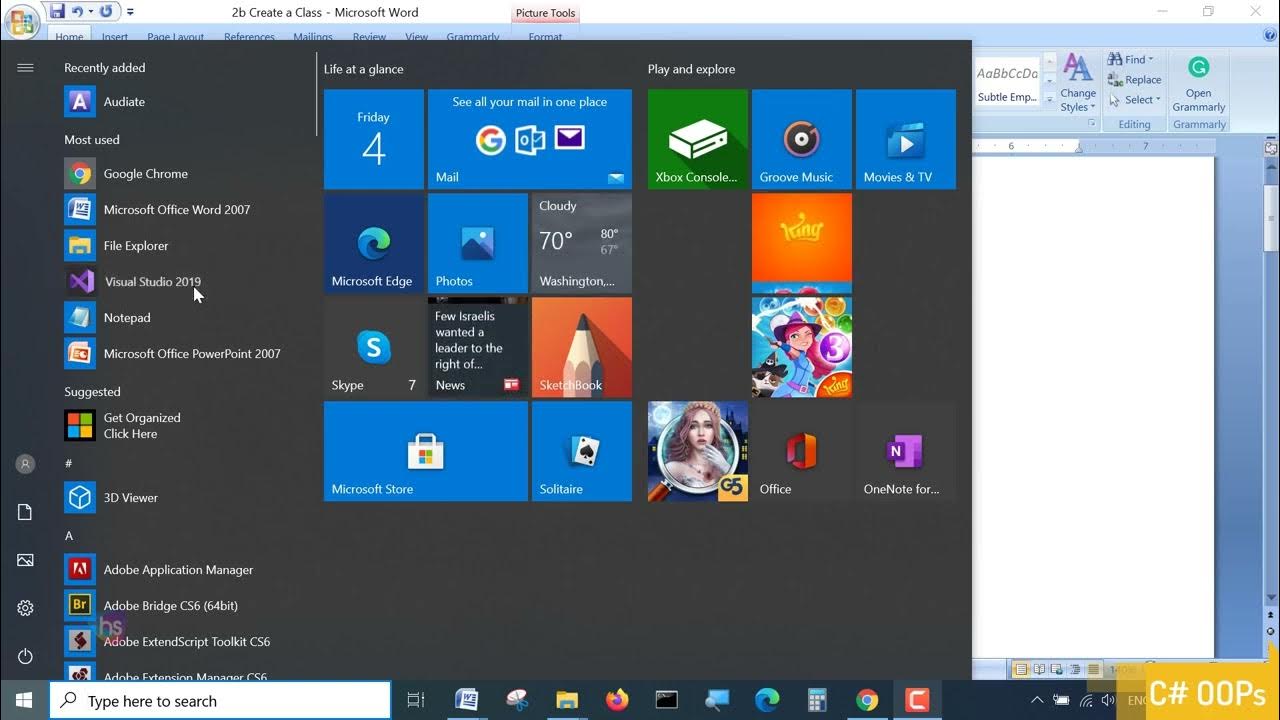1280x720 pixels.
Task: Click the Start menu hamburger expand button
Action: point(26,68)
